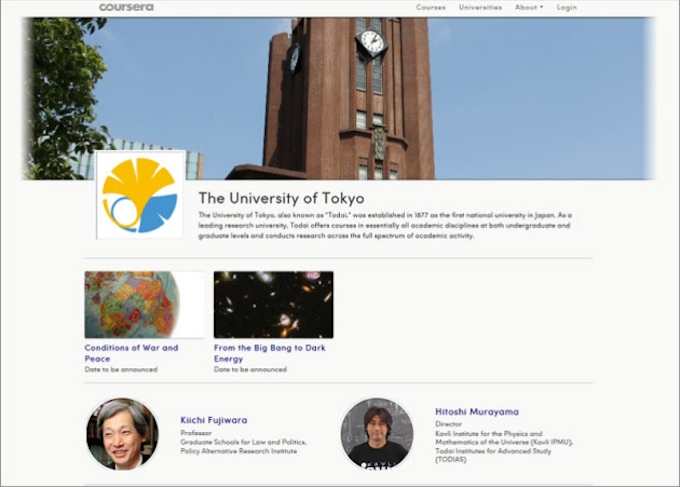Open the galaxy thumbnail for Big Bang course

coord(273,305)
